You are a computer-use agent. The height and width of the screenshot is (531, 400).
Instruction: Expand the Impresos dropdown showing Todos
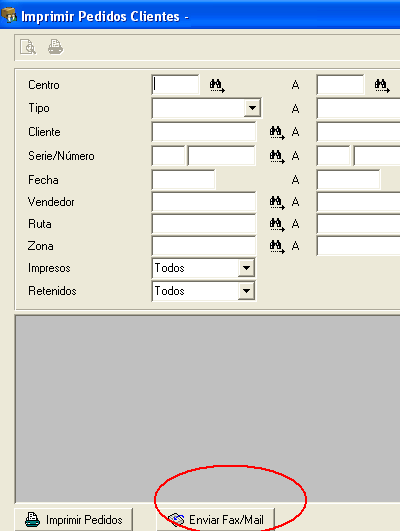pyautogui.click(x=246, y=268)
